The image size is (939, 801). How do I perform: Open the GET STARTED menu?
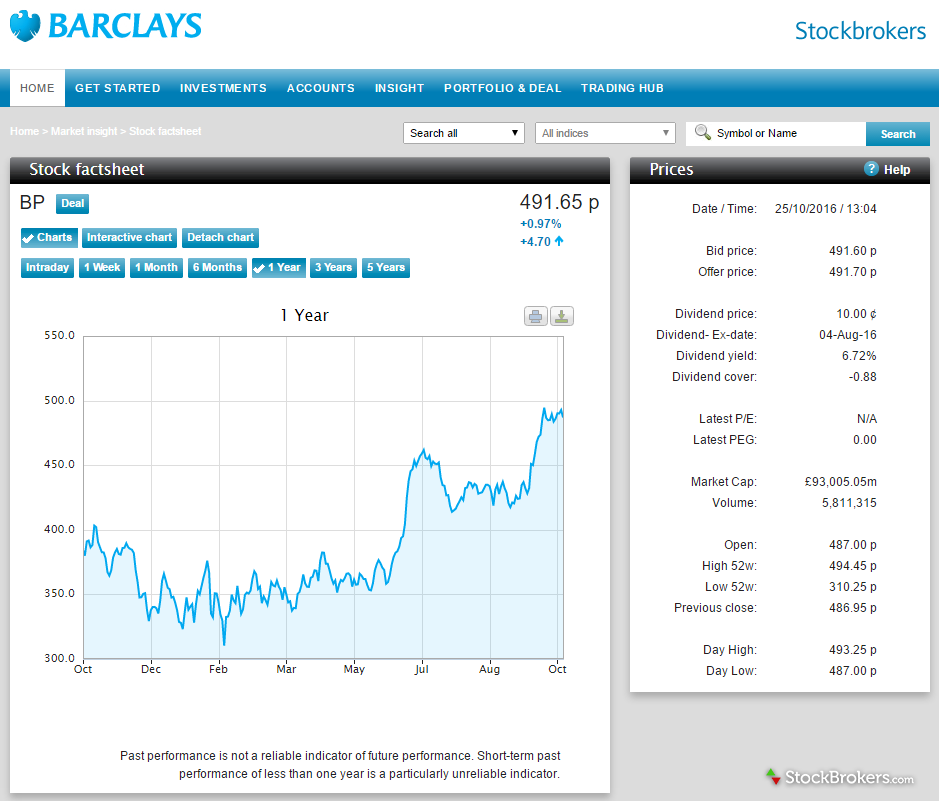(117, 88)
